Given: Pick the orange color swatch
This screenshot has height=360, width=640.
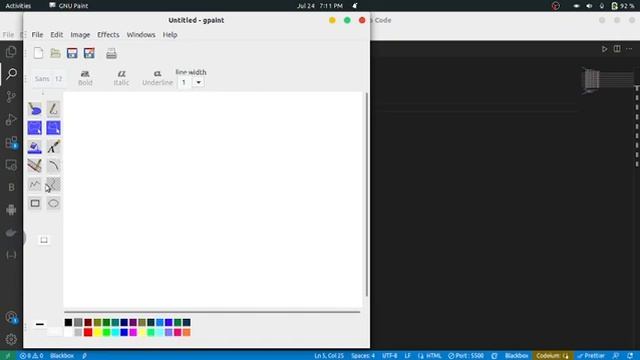Looking at the screenshot, I should 187,332.
